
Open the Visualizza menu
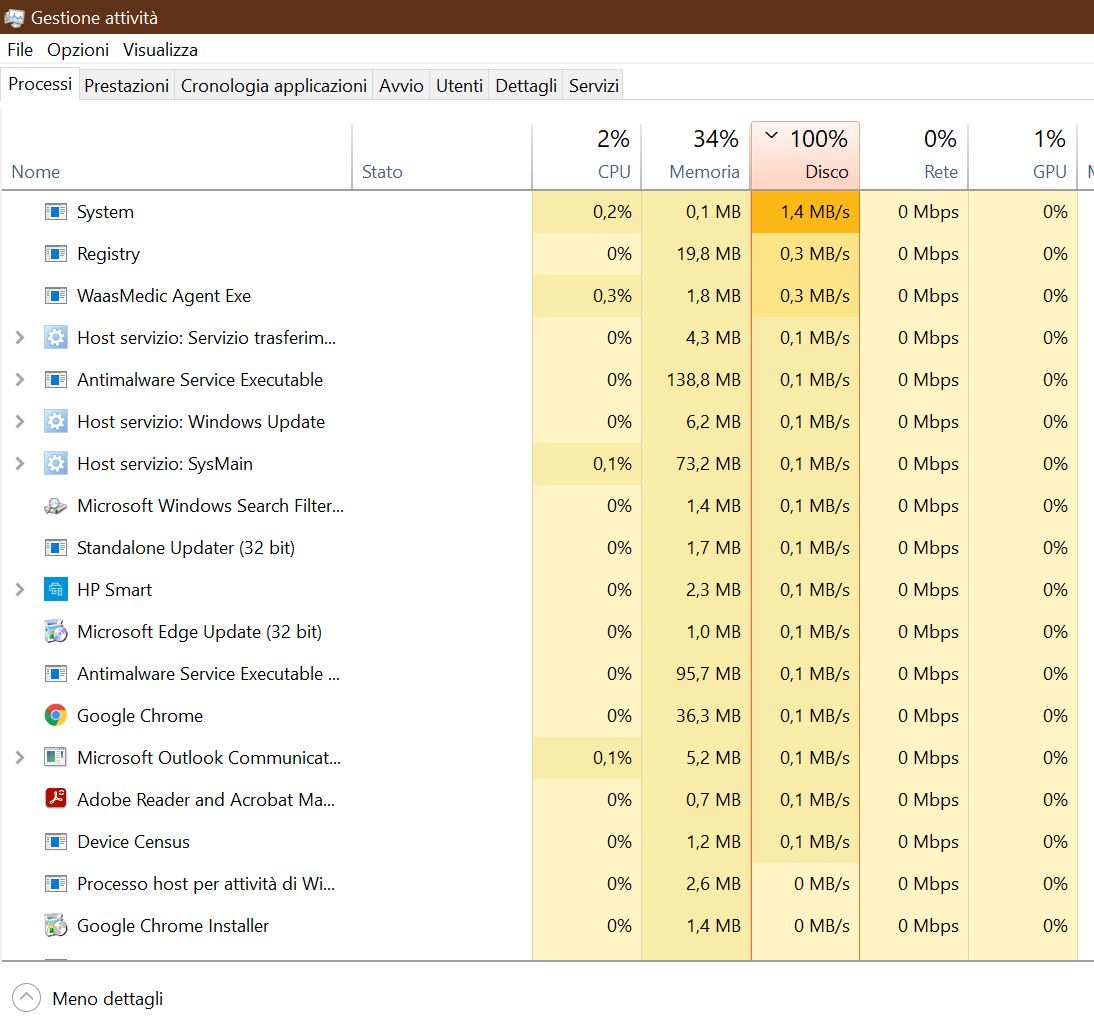[160, 50]
